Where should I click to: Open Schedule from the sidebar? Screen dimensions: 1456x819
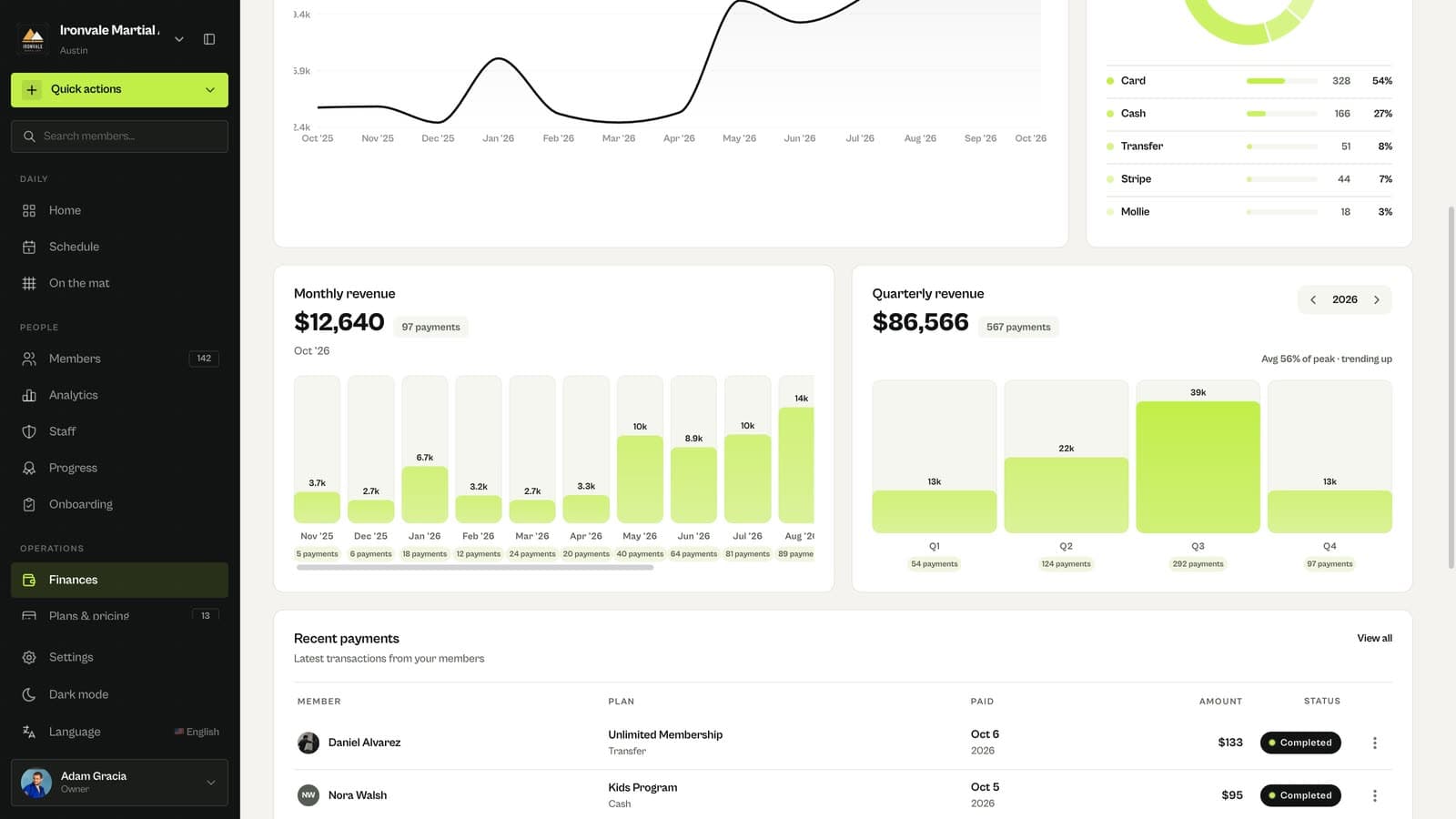click(x=119, y=247)
